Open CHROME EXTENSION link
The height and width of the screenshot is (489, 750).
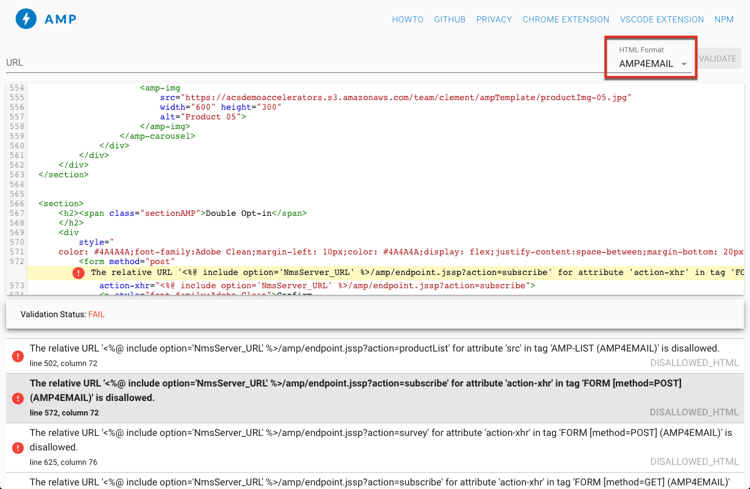566,20
